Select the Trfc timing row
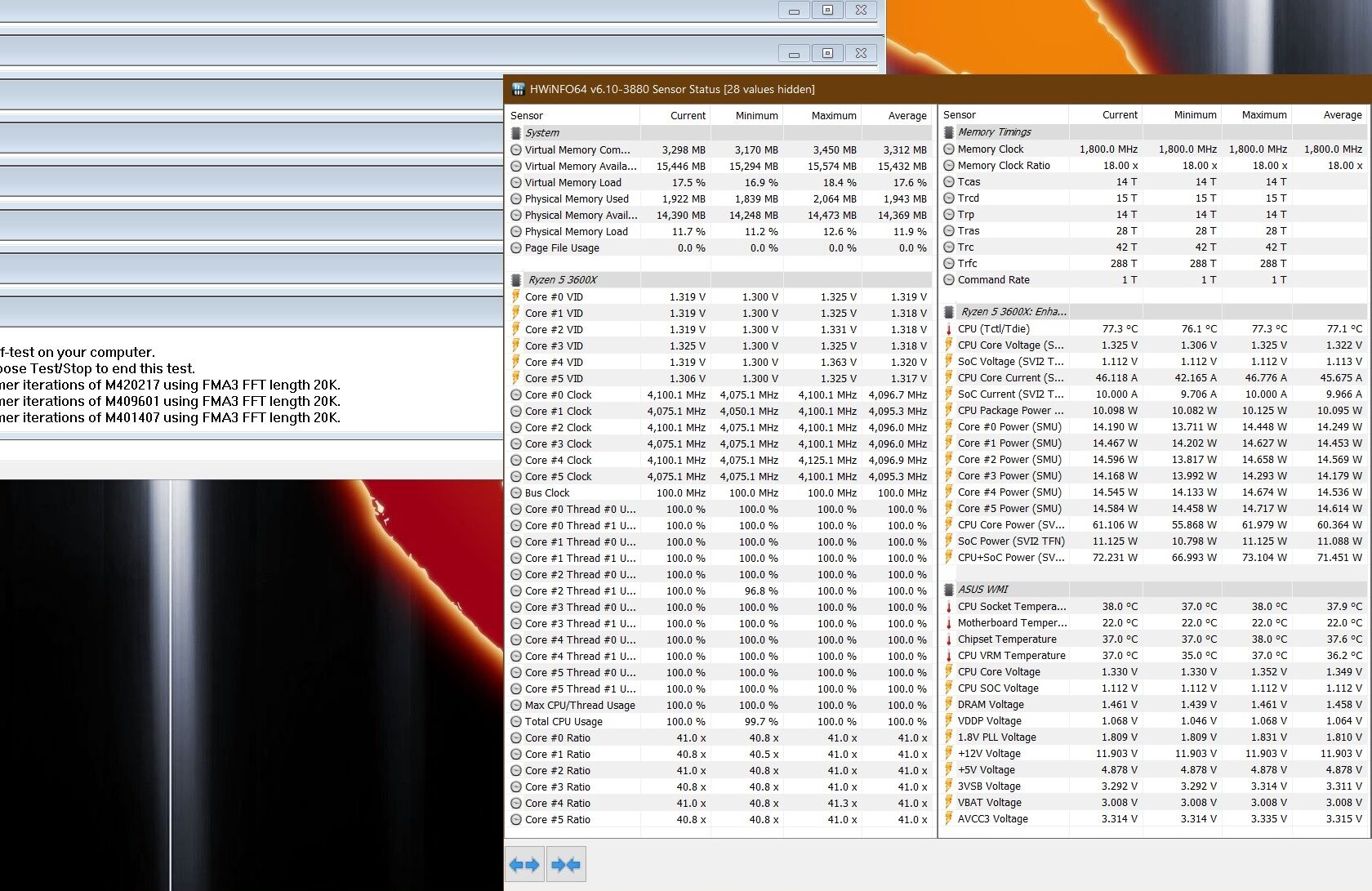The width and height of the screenshot is (1372, 891). 1153,263
